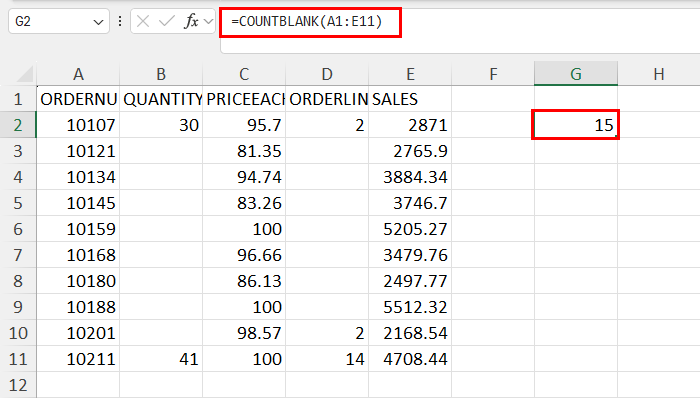Select row 12 header
Viewport: 700px width, 398px height.
(x=18, y=385)
